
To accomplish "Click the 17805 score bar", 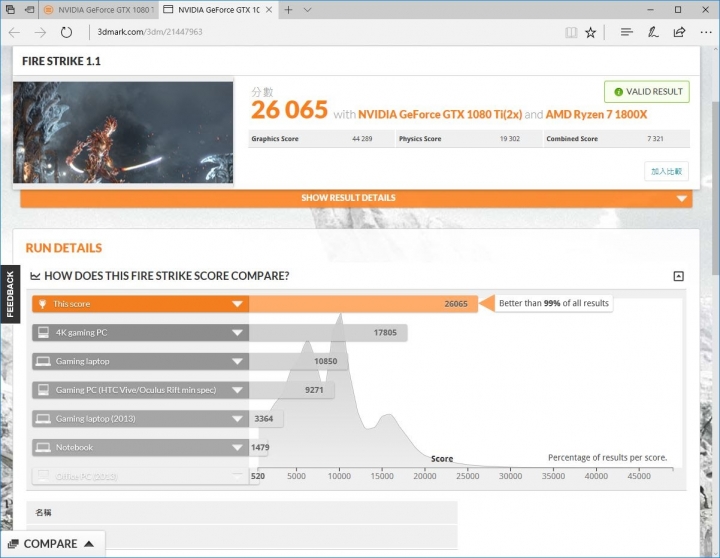I will (328, 333).
